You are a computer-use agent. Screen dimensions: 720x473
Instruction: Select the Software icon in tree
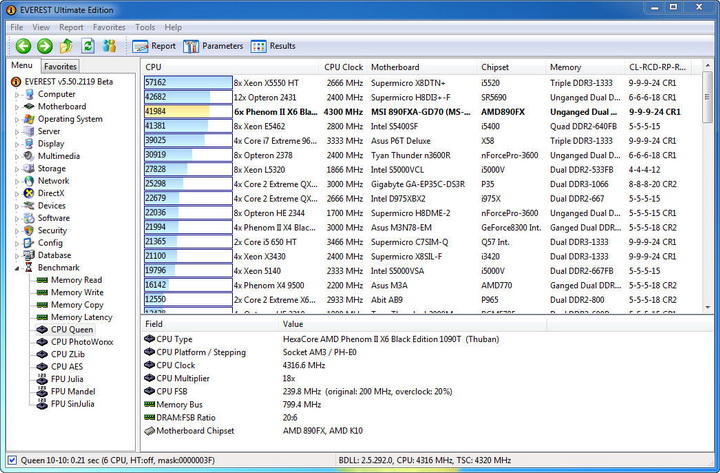(29, 218)
